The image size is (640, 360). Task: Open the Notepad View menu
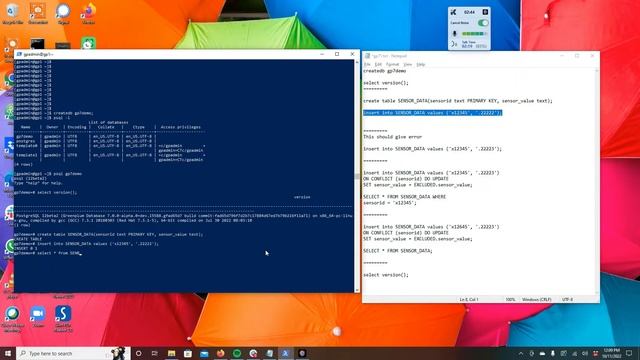pos(407,64)
